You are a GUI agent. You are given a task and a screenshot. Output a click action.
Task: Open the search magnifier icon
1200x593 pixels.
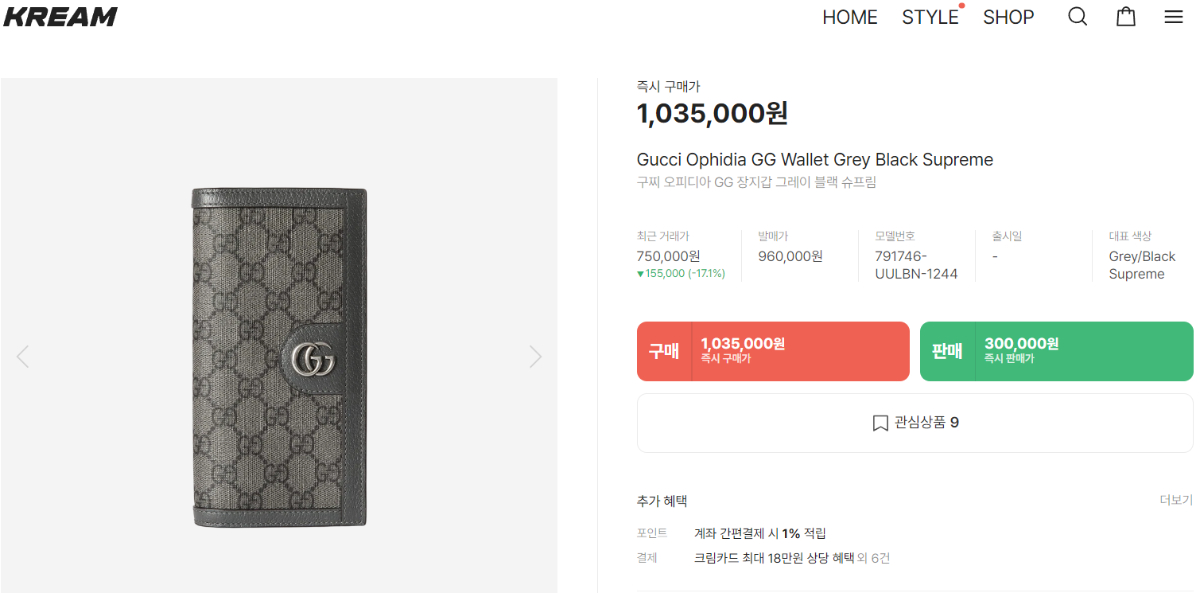[x=1077, y=17]
